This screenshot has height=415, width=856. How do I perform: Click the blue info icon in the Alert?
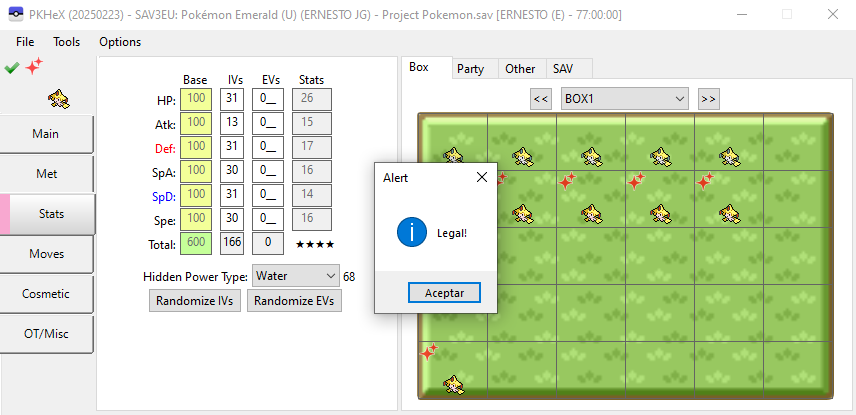pos(412,233)
